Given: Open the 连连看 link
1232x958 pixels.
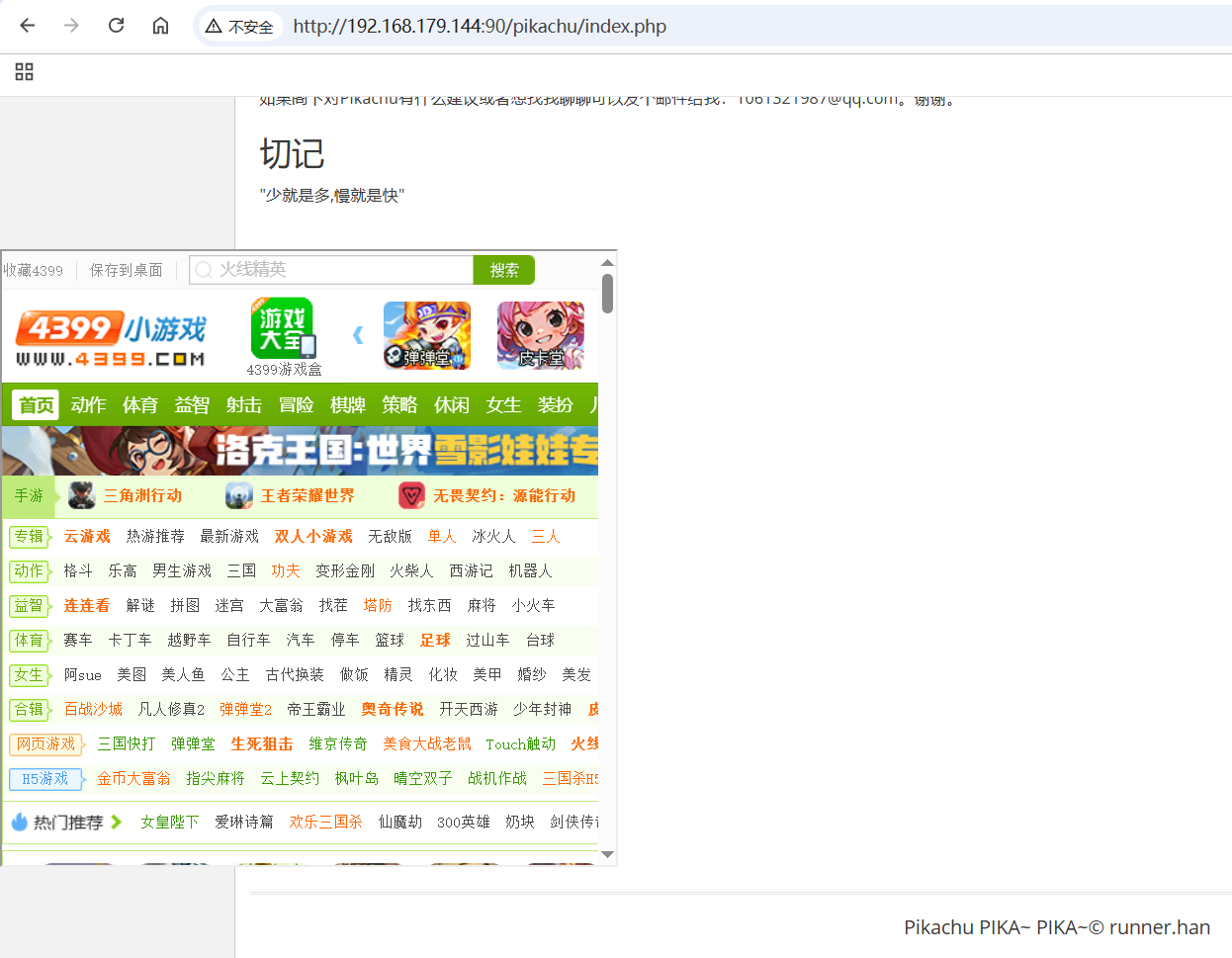Looking at the screenshot, I should tap(87, 605).
